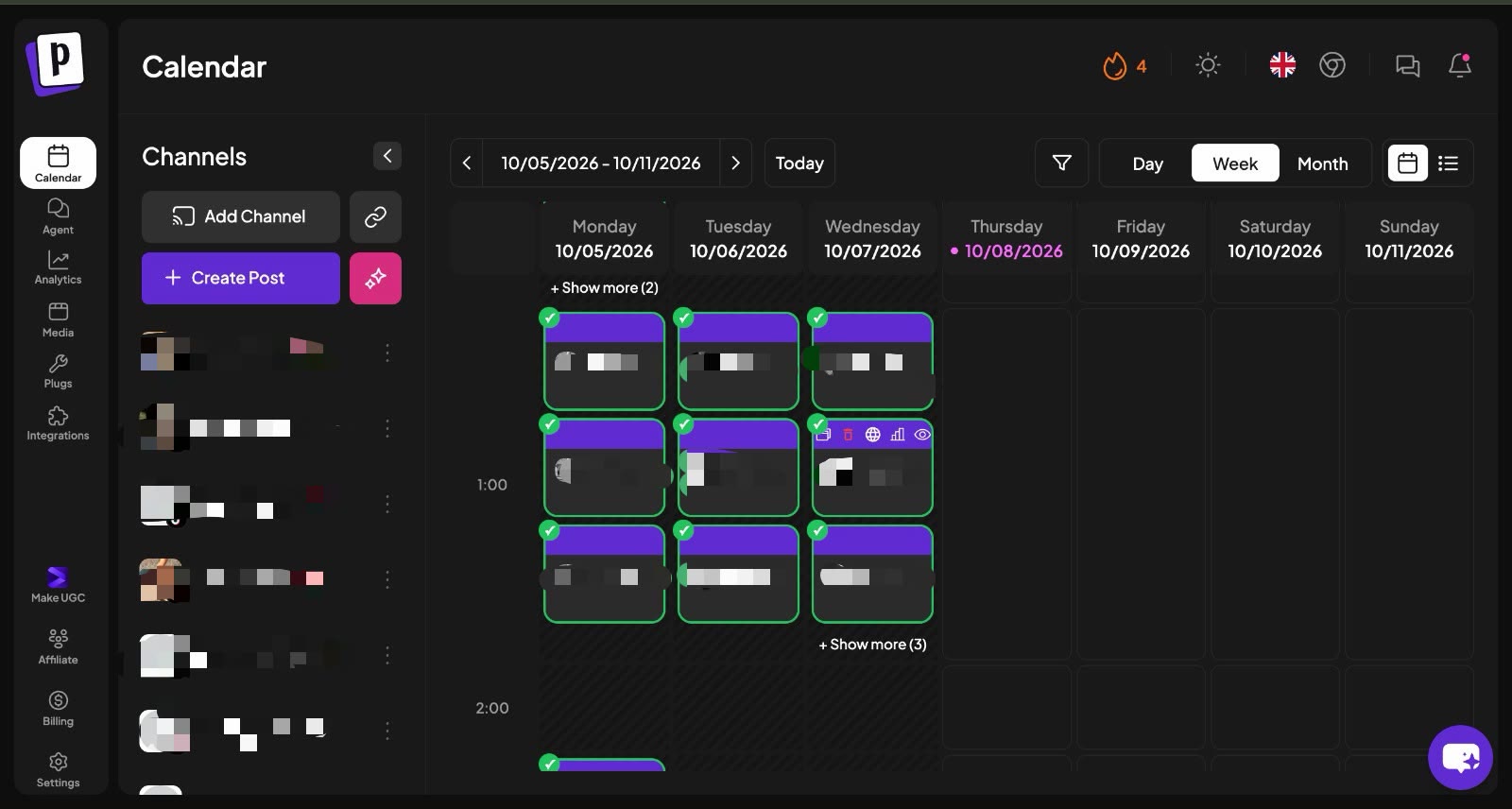
Task: Open the Agent section in sidebar
Action: click(x=58, y=216)
